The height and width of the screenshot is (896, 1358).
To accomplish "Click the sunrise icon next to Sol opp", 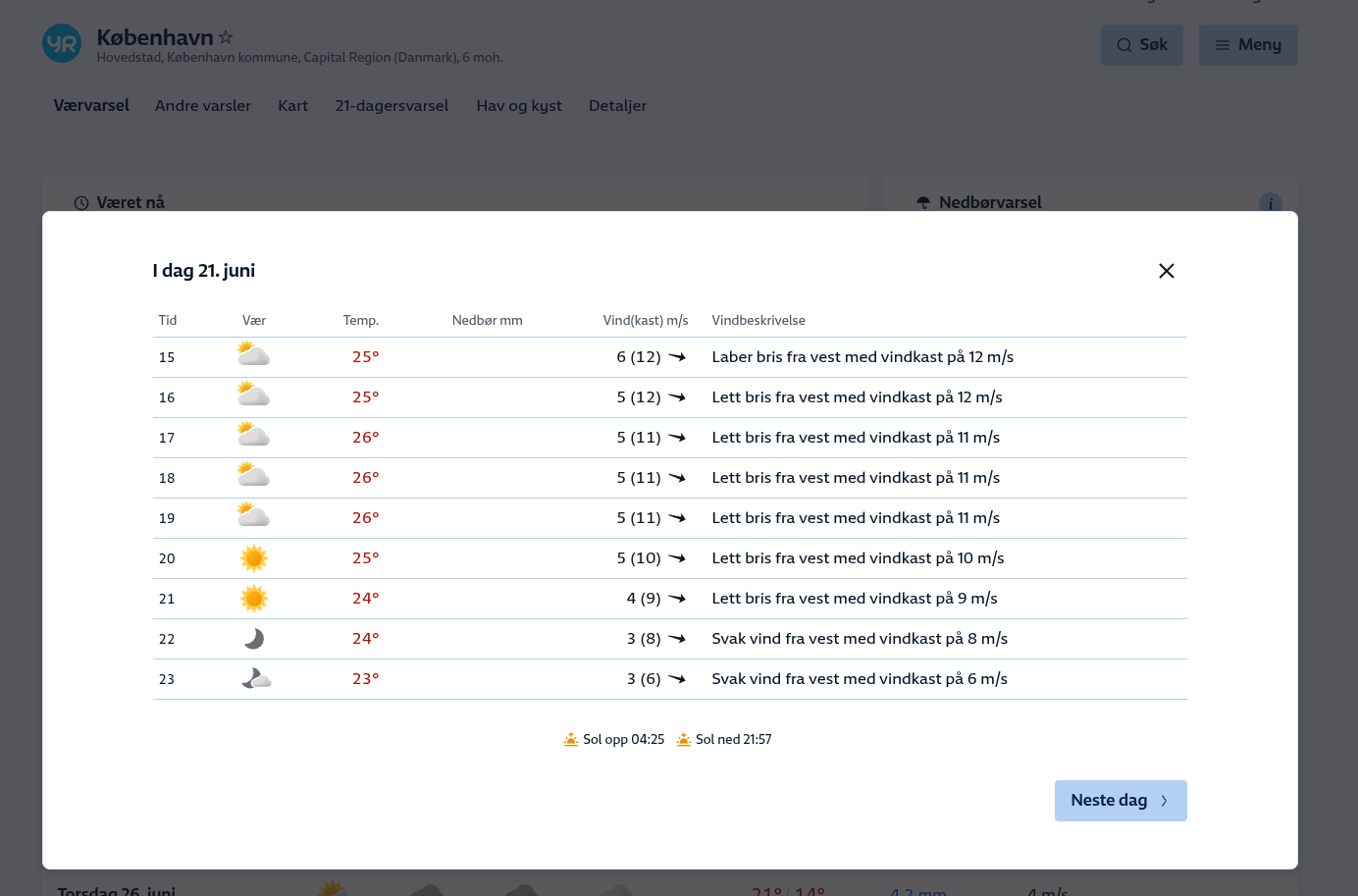I will coord(571,739).
